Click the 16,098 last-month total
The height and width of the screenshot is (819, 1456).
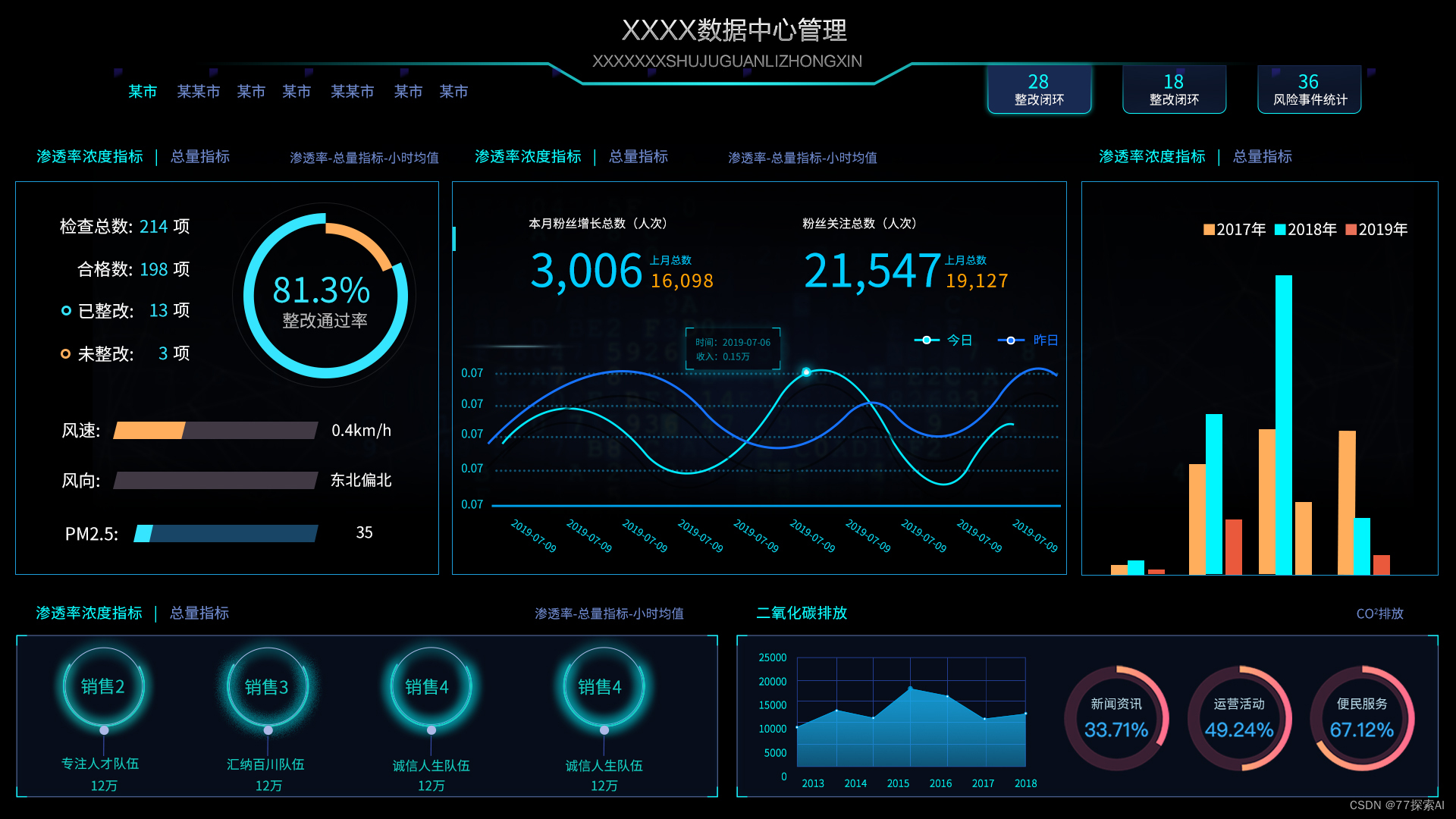(x=682, y=281)
